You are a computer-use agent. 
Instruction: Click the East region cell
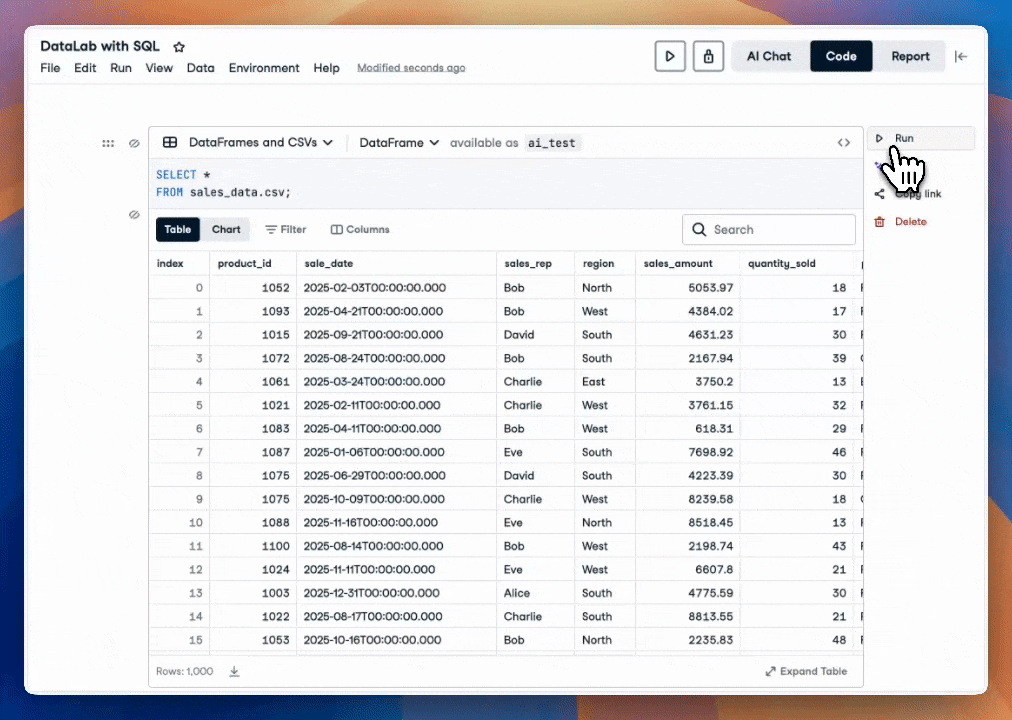coord(605,382)
